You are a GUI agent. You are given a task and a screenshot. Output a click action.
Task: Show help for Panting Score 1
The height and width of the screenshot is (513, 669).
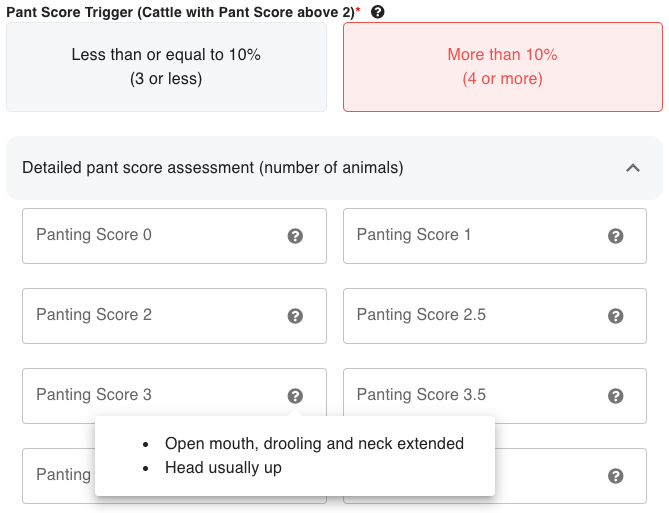pyautogui.click(x=616, y=236)
